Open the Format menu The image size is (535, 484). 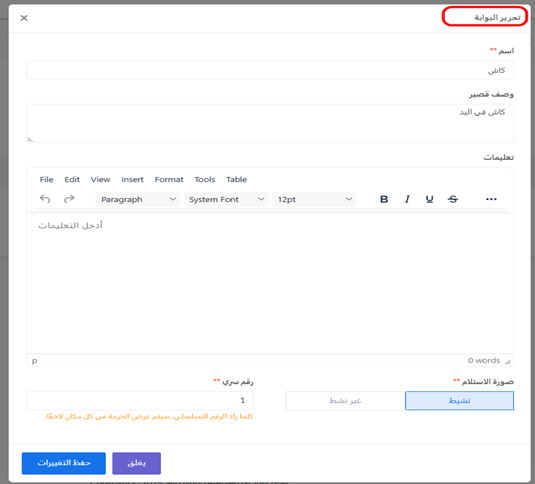(x=169, y=179)
